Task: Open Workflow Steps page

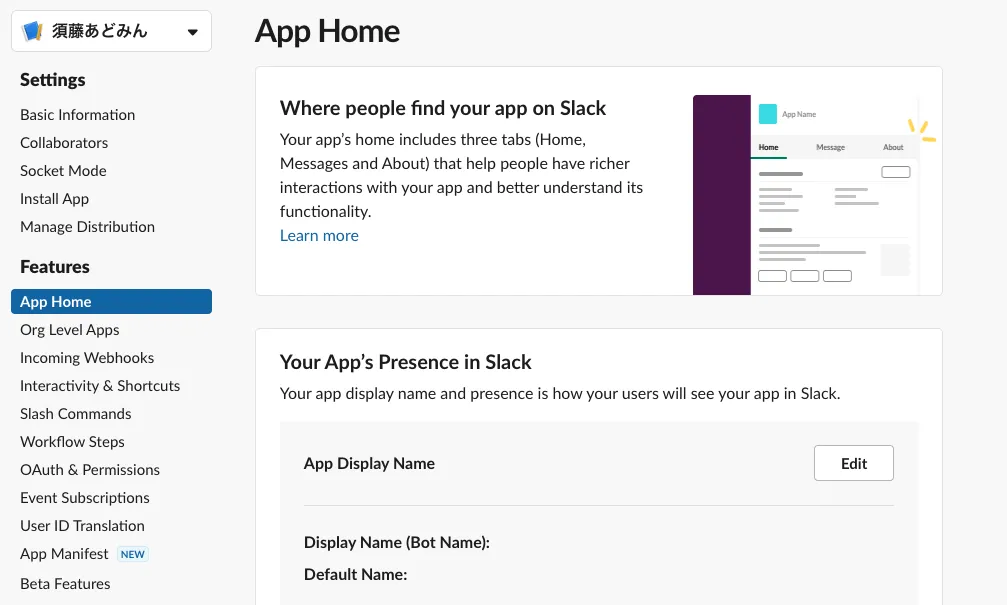Action: click(72, 442)
